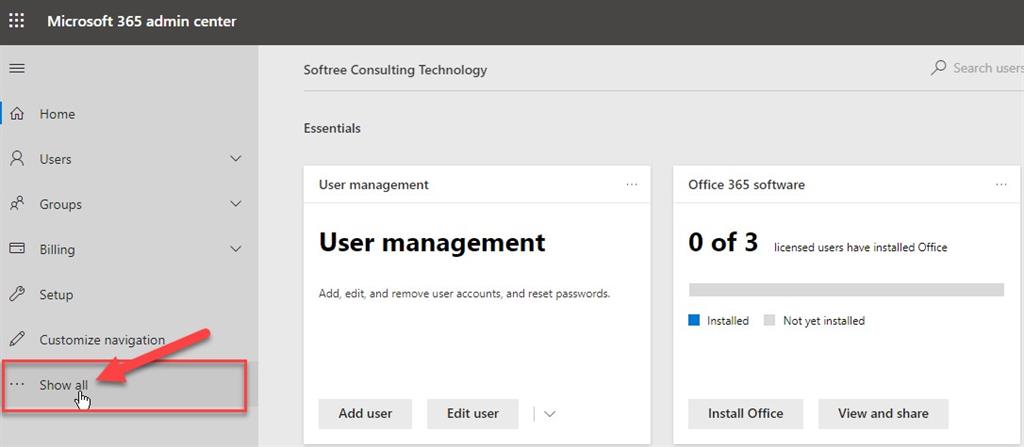The width and height of the screenshot is (1024, 447).
Task: Click the large User management heading
Action: pos(432,242)
